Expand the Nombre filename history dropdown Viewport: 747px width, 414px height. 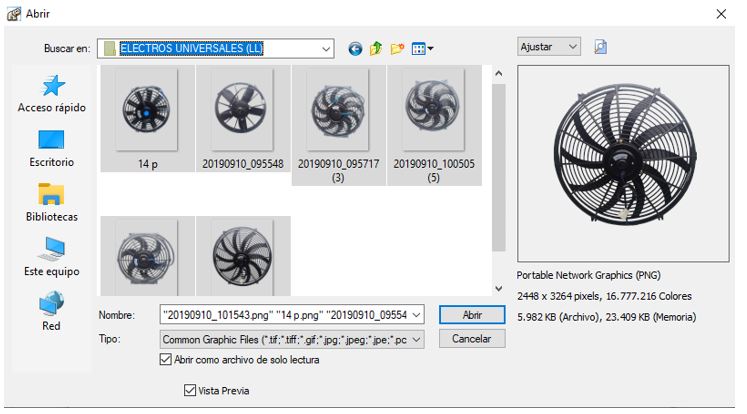click(417, 315)
